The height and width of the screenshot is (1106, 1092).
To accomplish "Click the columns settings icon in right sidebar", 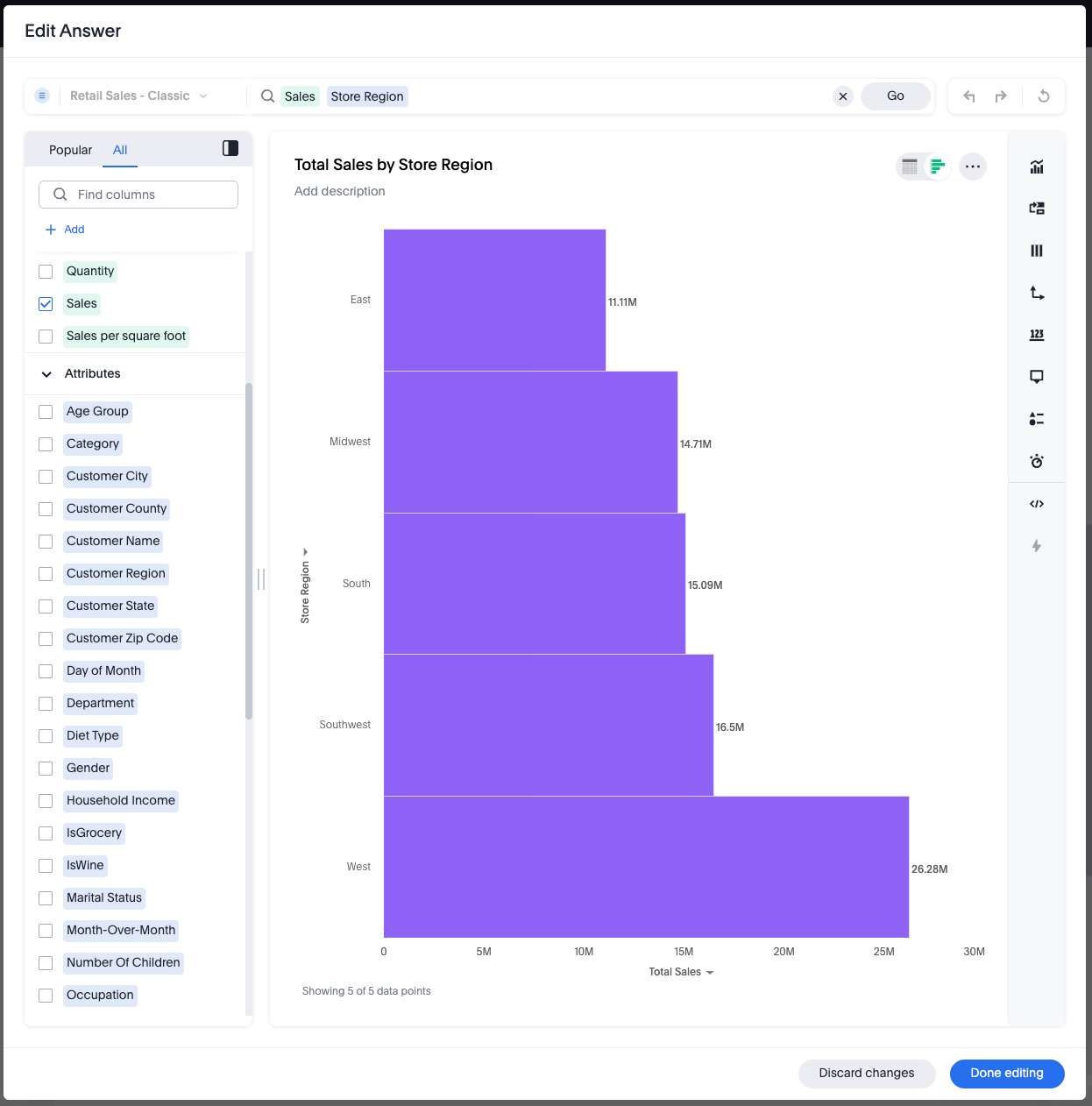I will click(x=1037, y=251).
